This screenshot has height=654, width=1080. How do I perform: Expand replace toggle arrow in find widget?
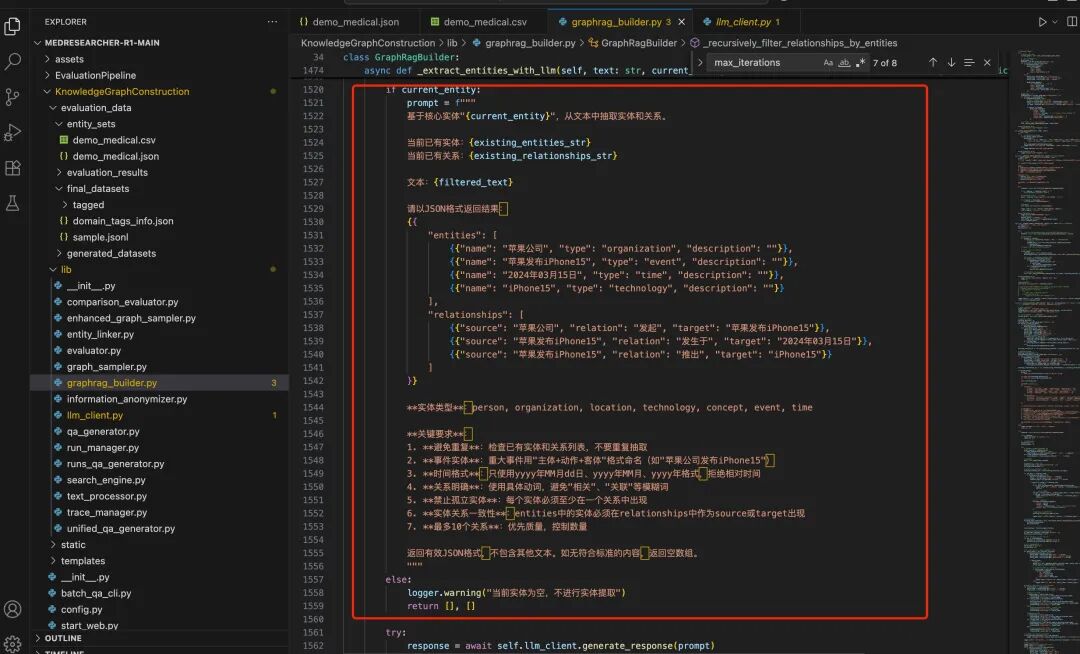pyautogui.click(x=700, y=62)
